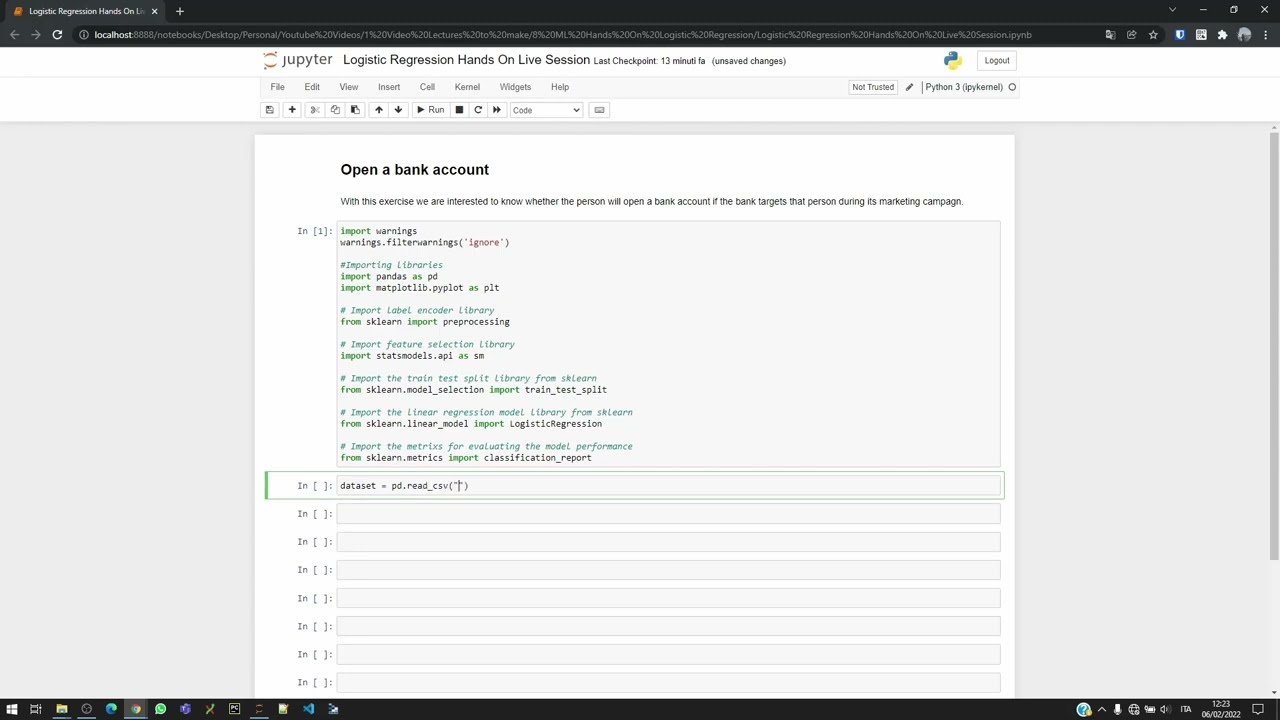
Task: Click the Jupyter logo
Action: click(x=298, y=60)
